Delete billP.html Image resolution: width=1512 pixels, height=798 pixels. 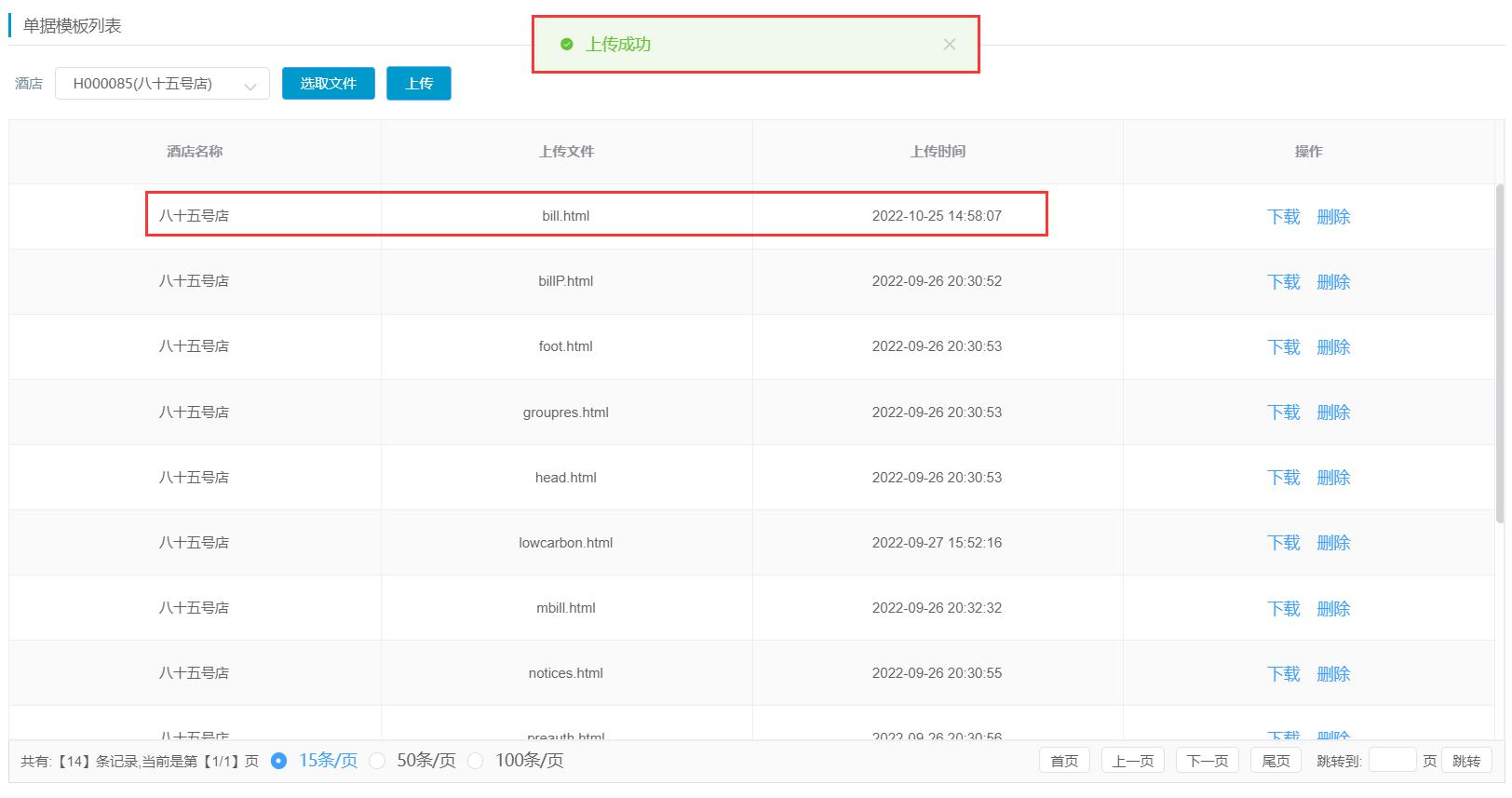point(1333,282)
